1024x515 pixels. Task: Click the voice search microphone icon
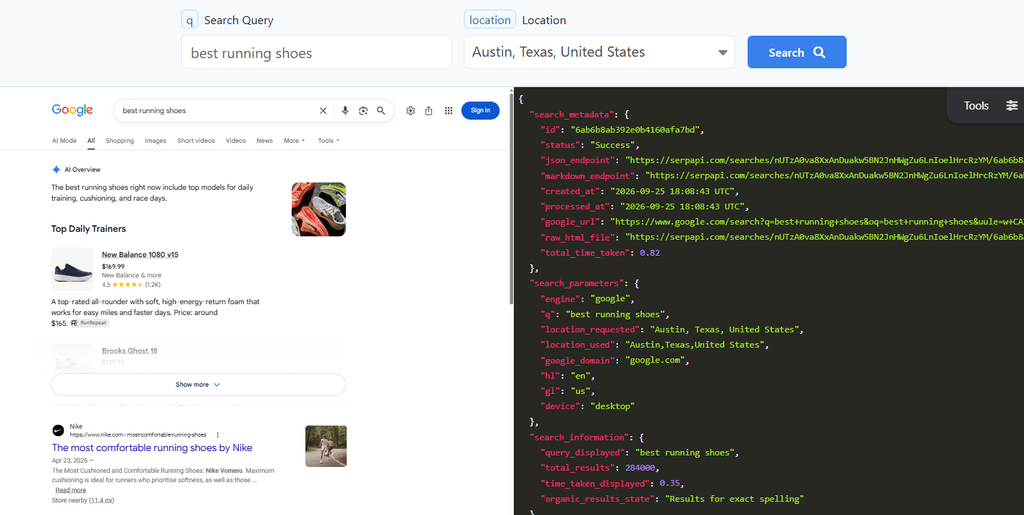tap(345, 111)
